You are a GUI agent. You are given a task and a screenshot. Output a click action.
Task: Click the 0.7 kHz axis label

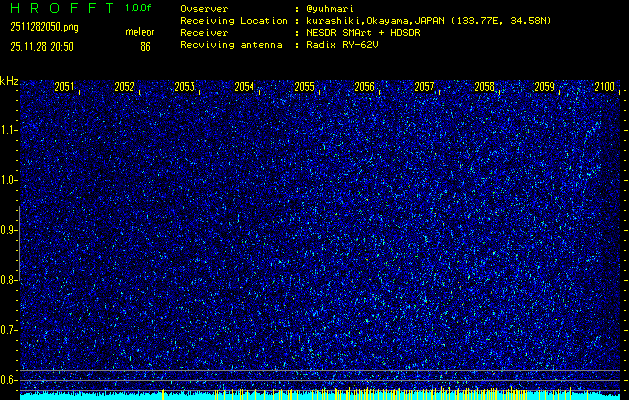7,330
